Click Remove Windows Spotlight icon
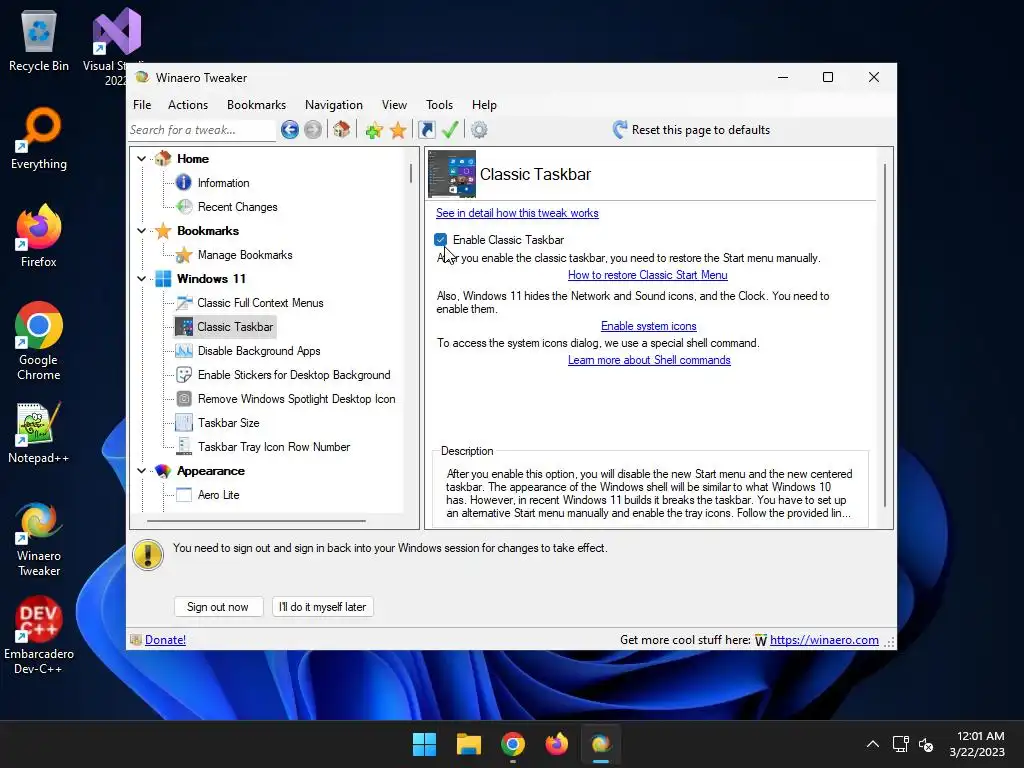The width and height of the screenshot is (1024, 768). point(184,399)
